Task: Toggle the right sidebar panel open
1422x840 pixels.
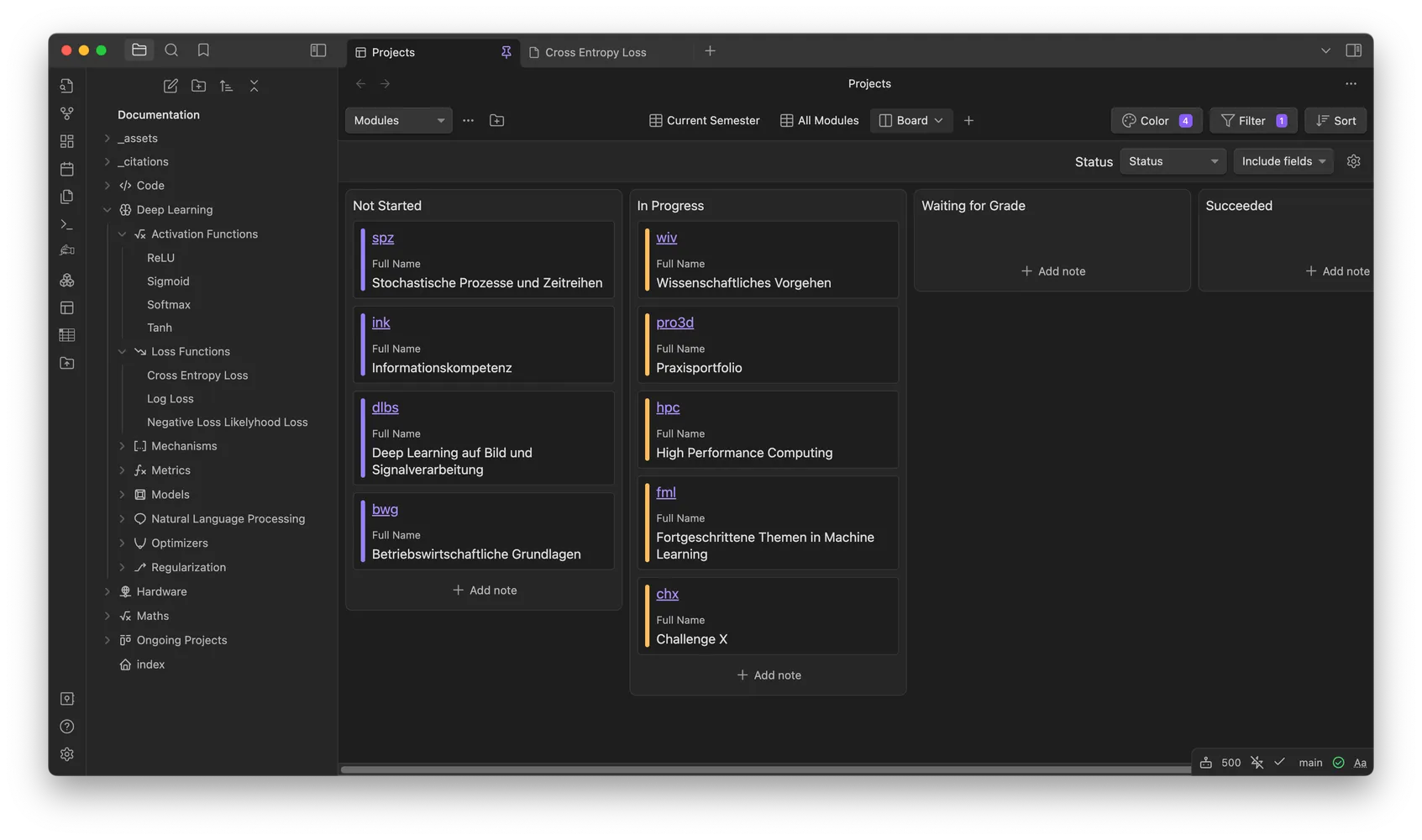Action: 1354,50
